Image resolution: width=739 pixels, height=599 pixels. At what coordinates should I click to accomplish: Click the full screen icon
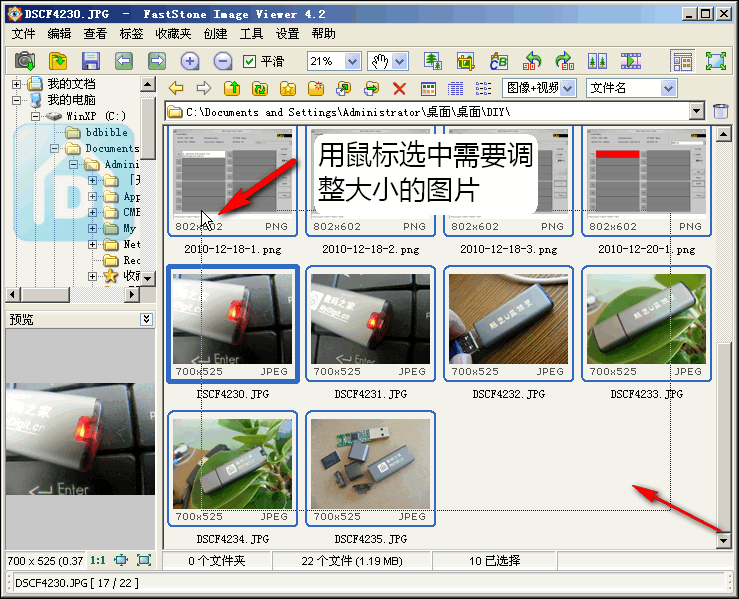(x=715, y=61)
